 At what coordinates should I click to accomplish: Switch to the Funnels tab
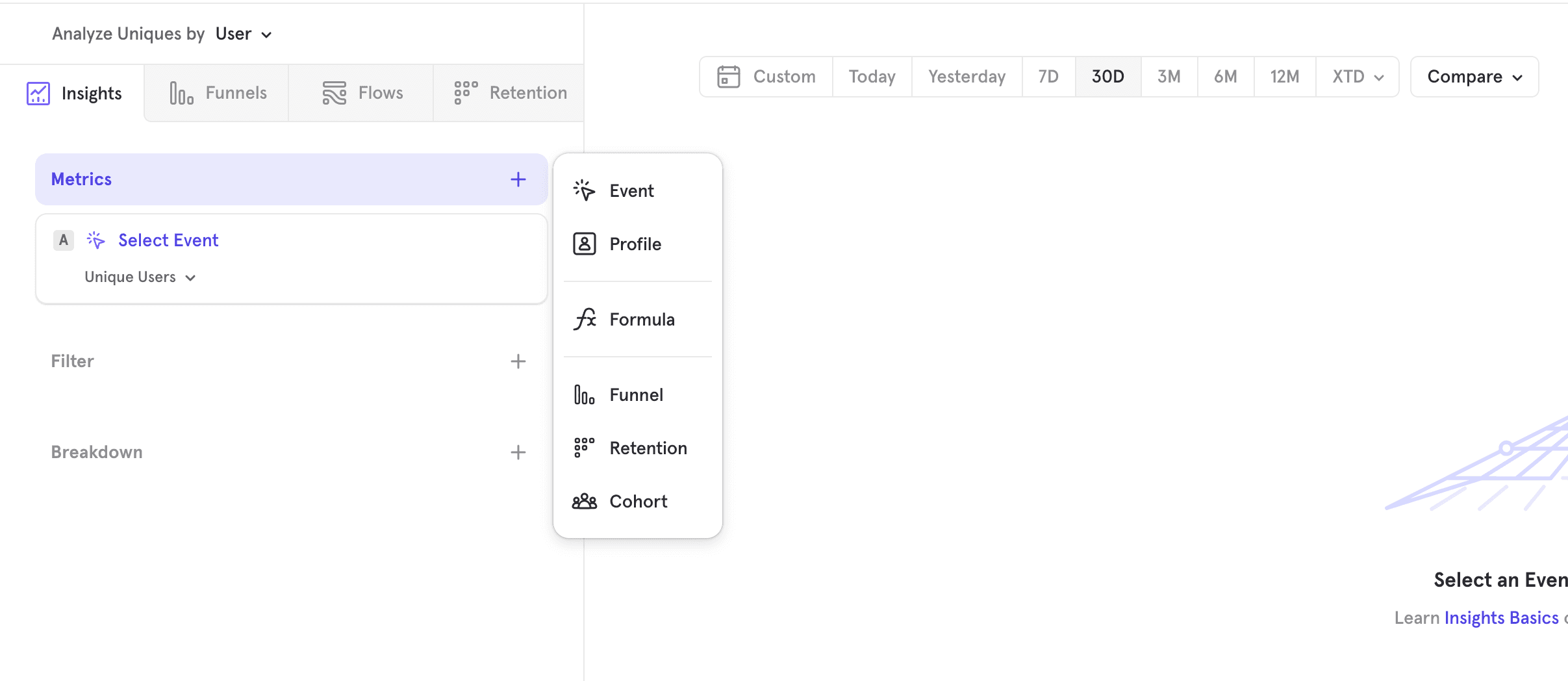click(x=218, y=93)
